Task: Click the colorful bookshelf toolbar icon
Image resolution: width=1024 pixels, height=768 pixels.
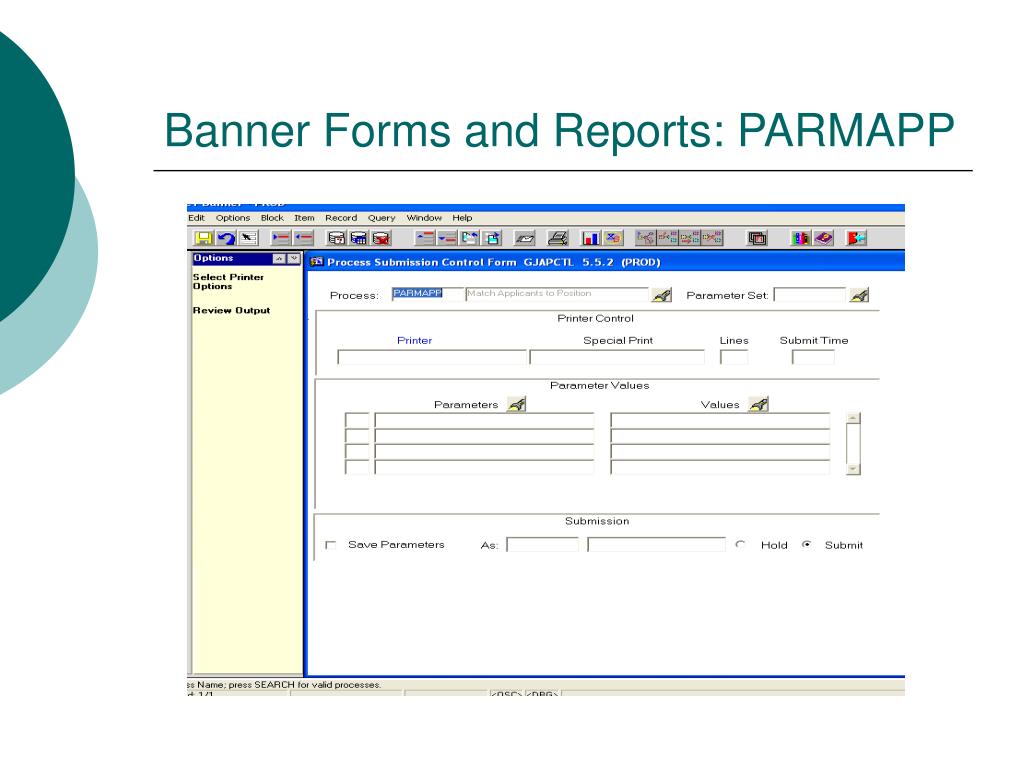Action: [x=800, y=238]
